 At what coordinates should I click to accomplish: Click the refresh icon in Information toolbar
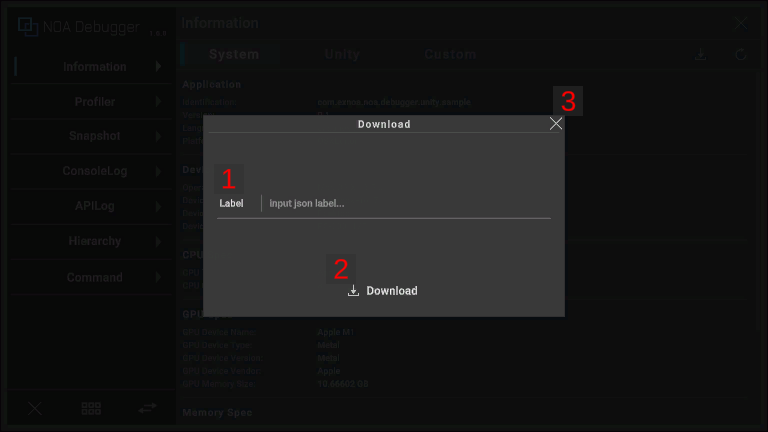click(x=741, y=54)
